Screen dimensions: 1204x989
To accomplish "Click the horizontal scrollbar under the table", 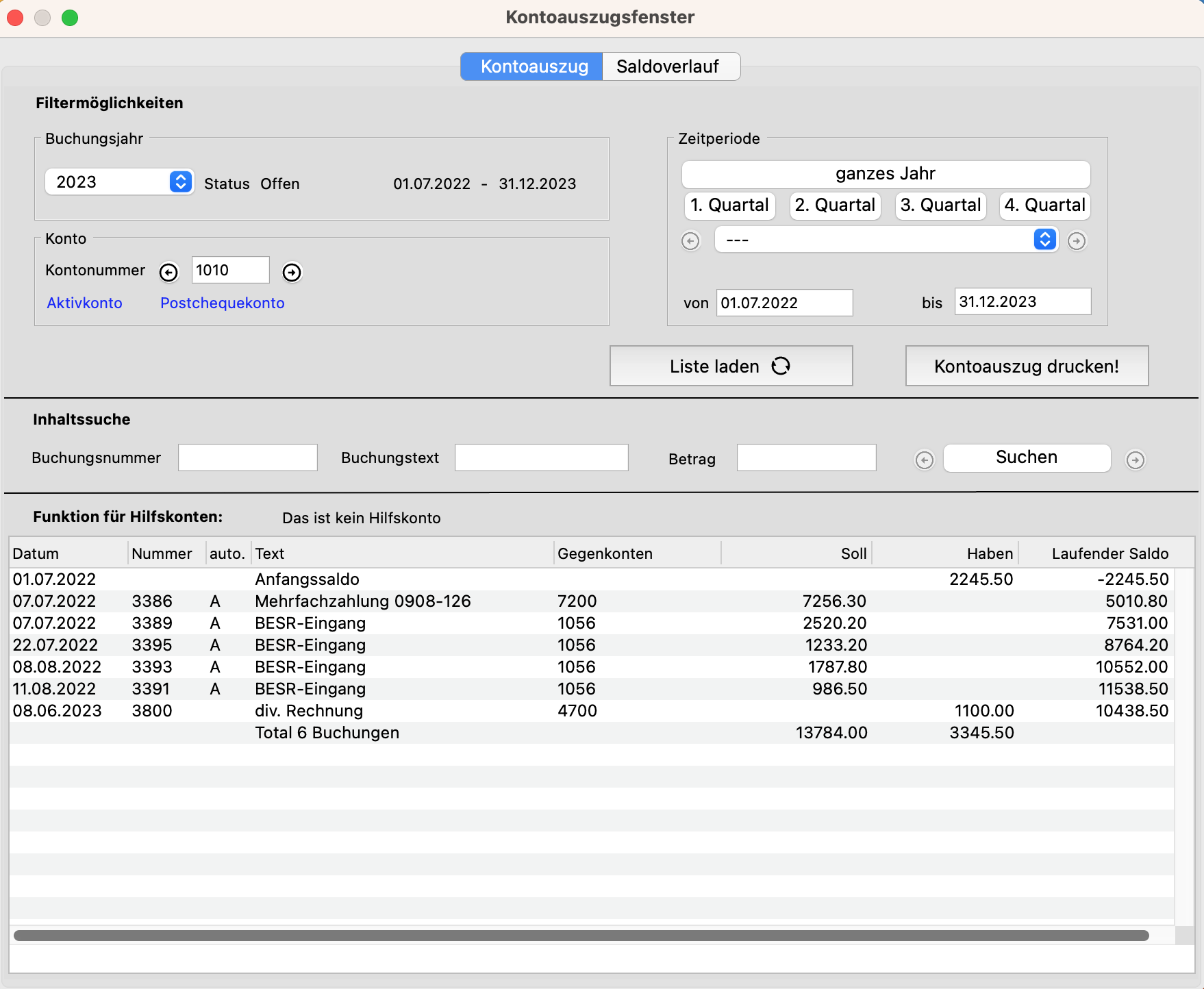I will (x=581, y=936).
